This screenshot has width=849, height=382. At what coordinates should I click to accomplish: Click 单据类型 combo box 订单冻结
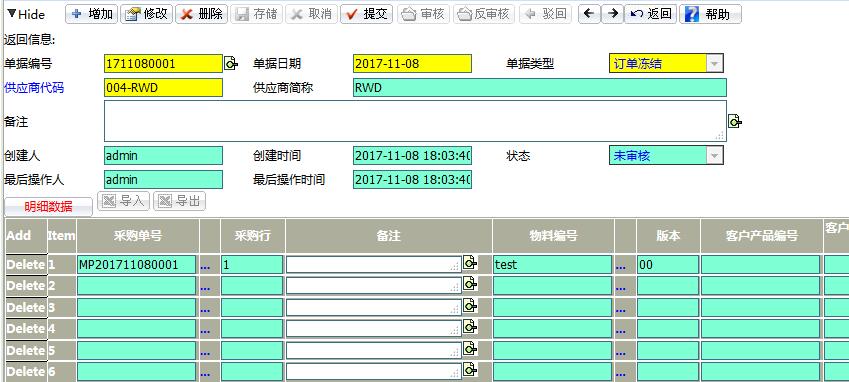pyautogui.click(x=666, y=64)
